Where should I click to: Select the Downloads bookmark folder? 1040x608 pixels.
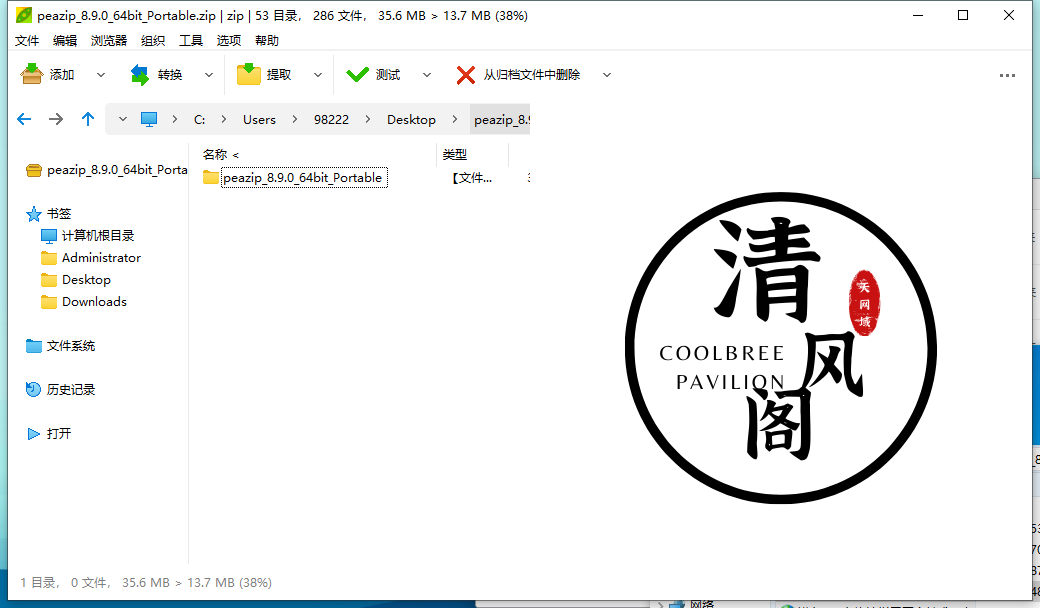point(94,302)
